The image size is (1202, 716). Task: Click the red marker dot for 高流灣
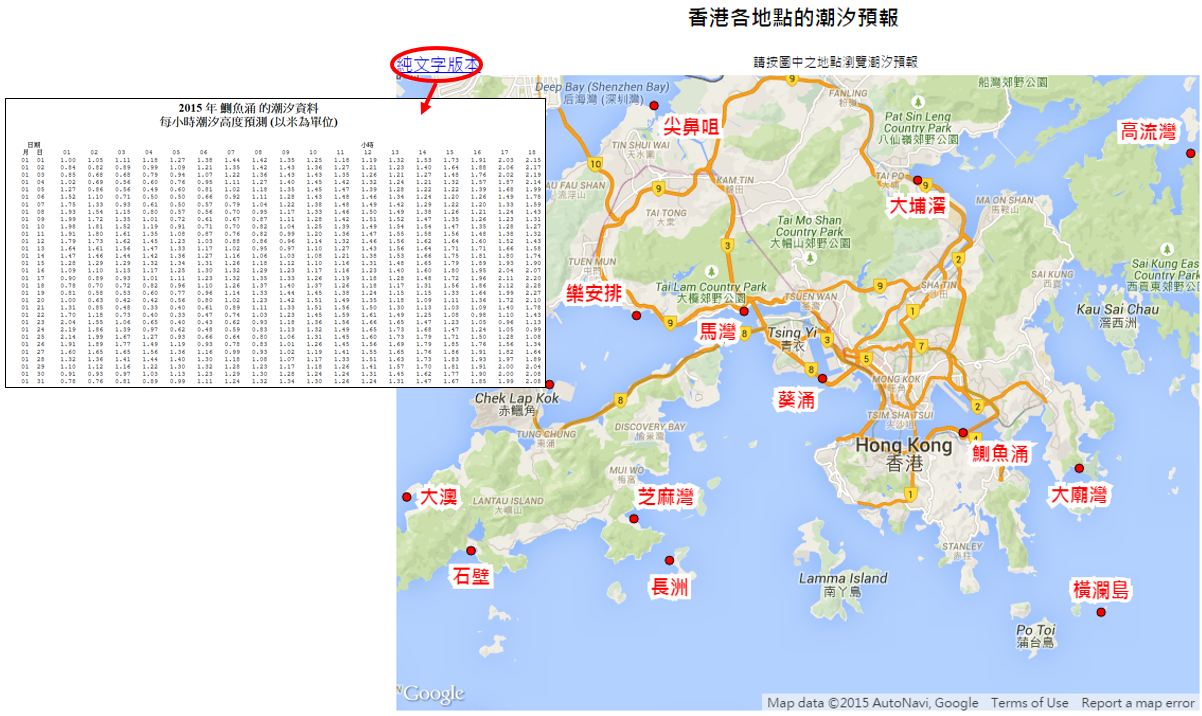(1190, 152)
